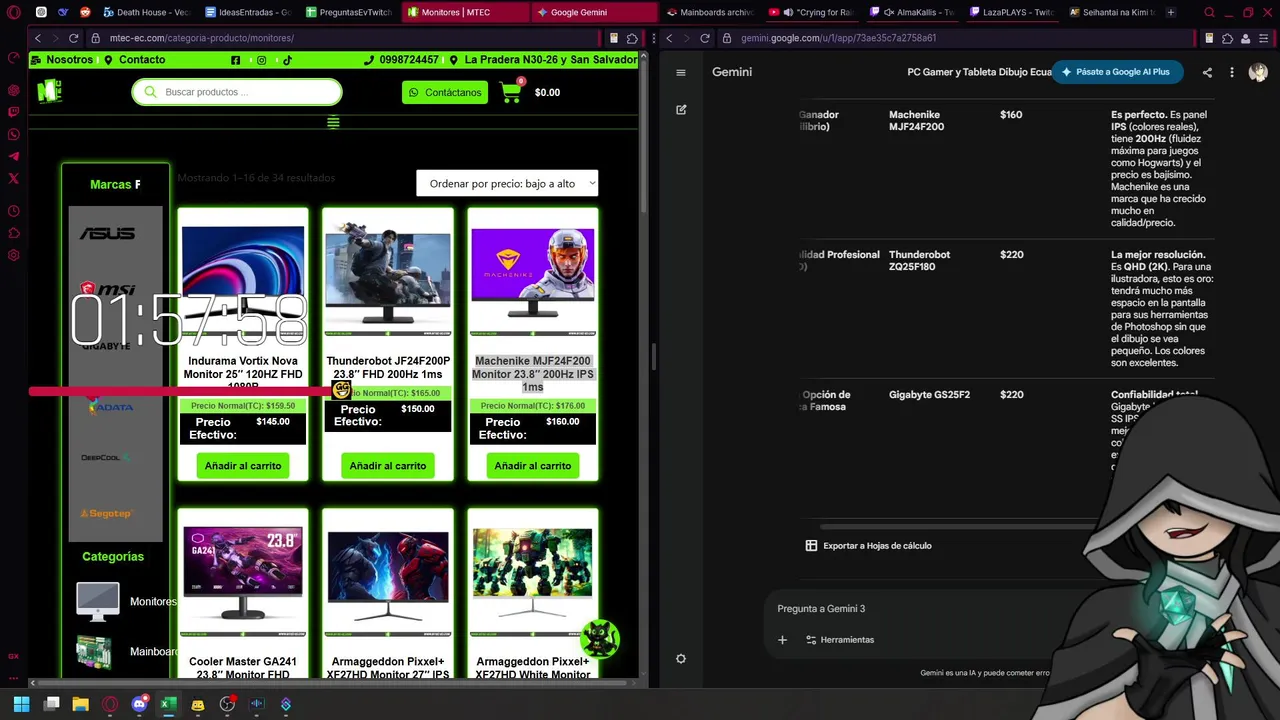Open extensions icon in MTEC pane toolbar
This screenshot has width=1280, height=720.
point(632,38)
